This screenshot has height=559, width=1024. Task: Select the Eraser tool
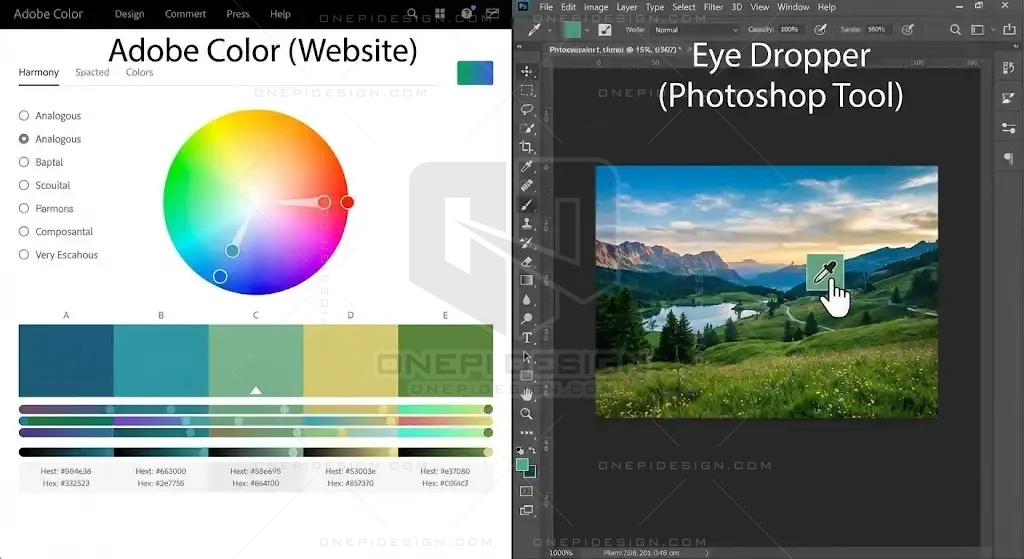coord(527,262)
